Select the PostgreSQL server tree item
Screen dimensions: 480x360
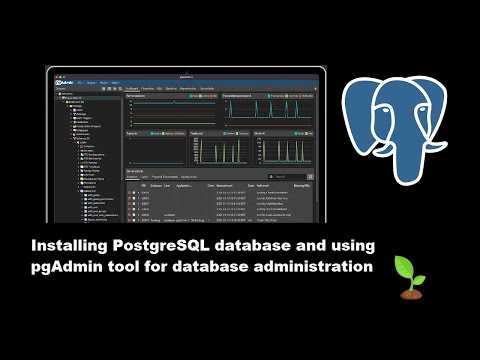pyautogui.click(x=71, y=98)
